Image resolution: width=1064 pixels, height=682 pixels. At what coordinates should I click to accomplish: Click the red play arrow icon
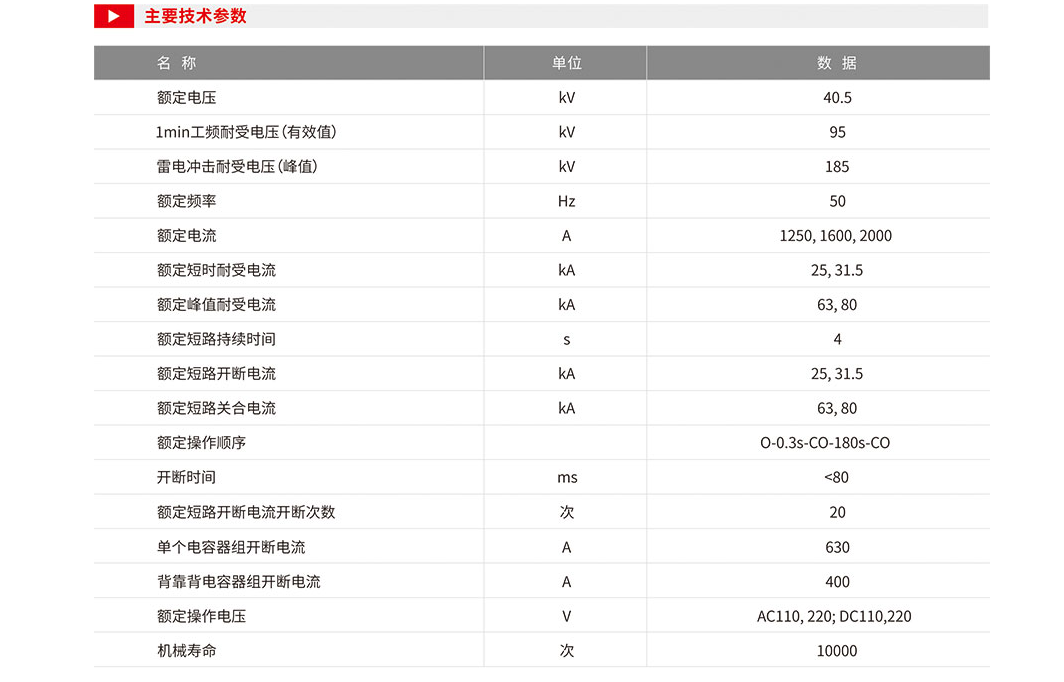pos(114,16)
